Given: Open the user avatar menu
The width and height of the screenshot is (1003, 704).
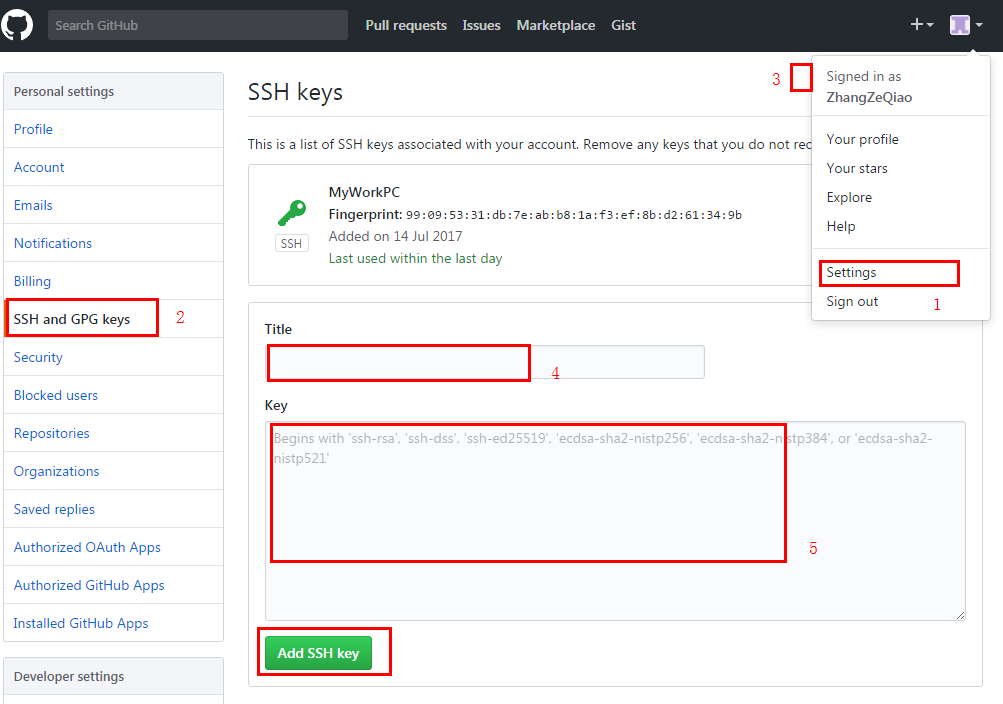Looking at the screenshot, I should point(966,25).
